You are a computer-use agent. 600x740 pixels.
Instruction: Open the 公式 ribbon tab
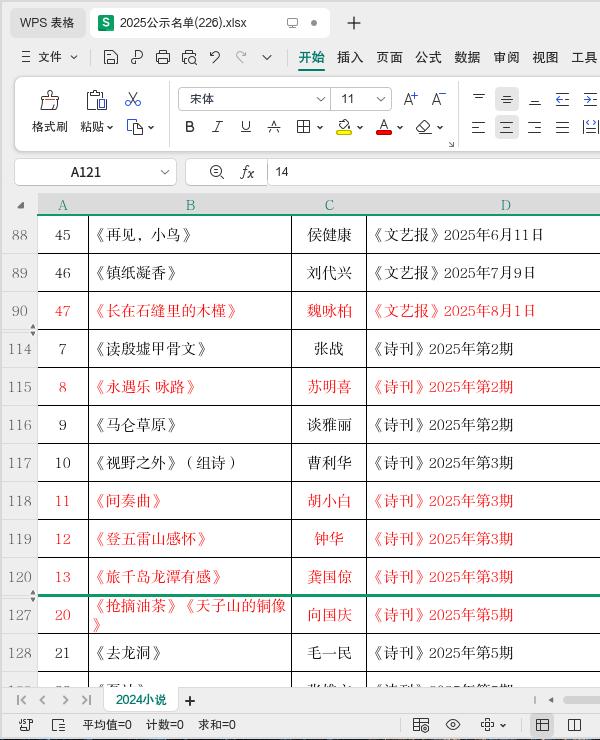click(429, 57)
